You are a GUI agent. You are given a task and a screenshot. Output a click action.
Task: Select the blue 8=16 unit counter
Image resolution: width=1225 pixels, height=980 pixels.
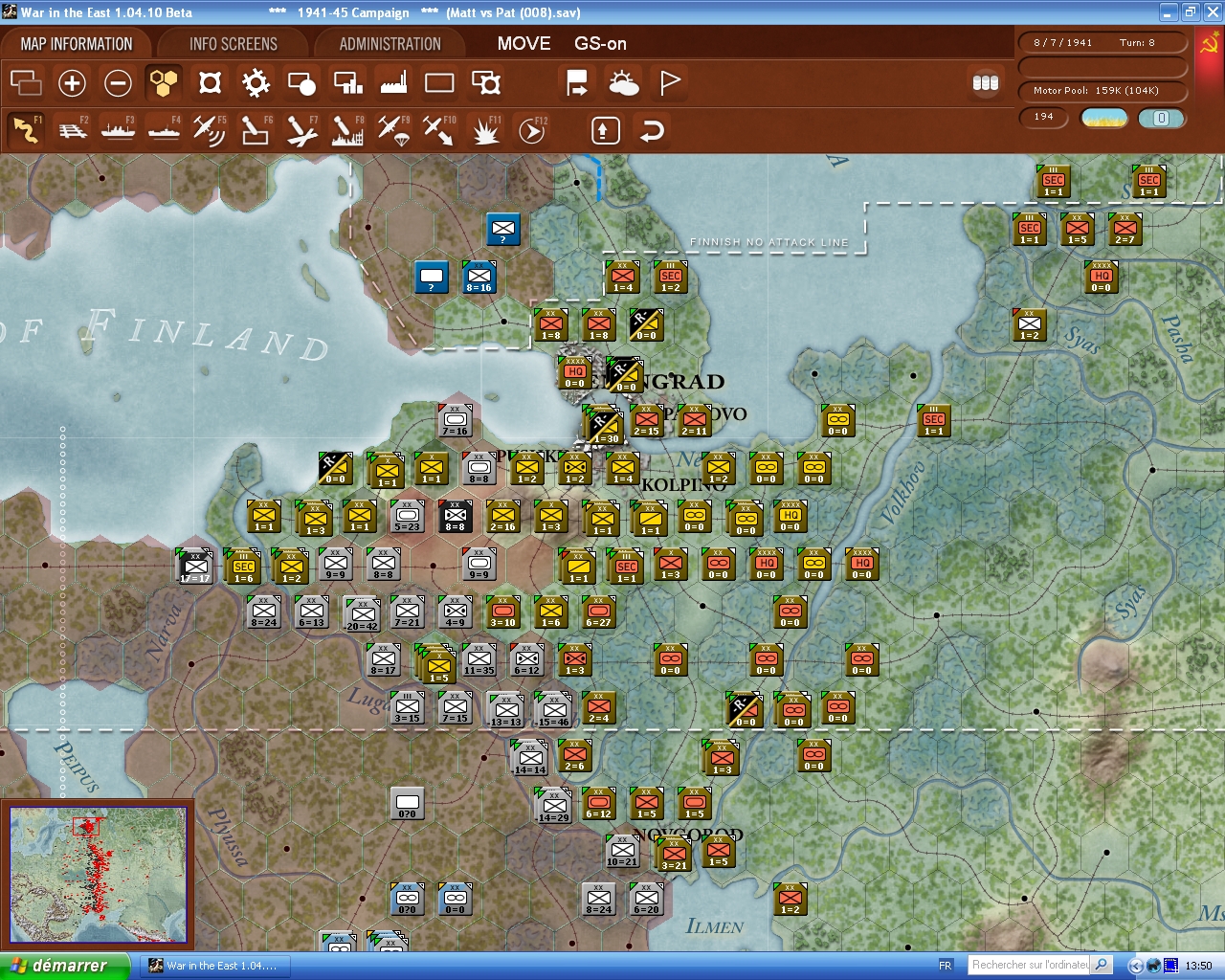479,277
